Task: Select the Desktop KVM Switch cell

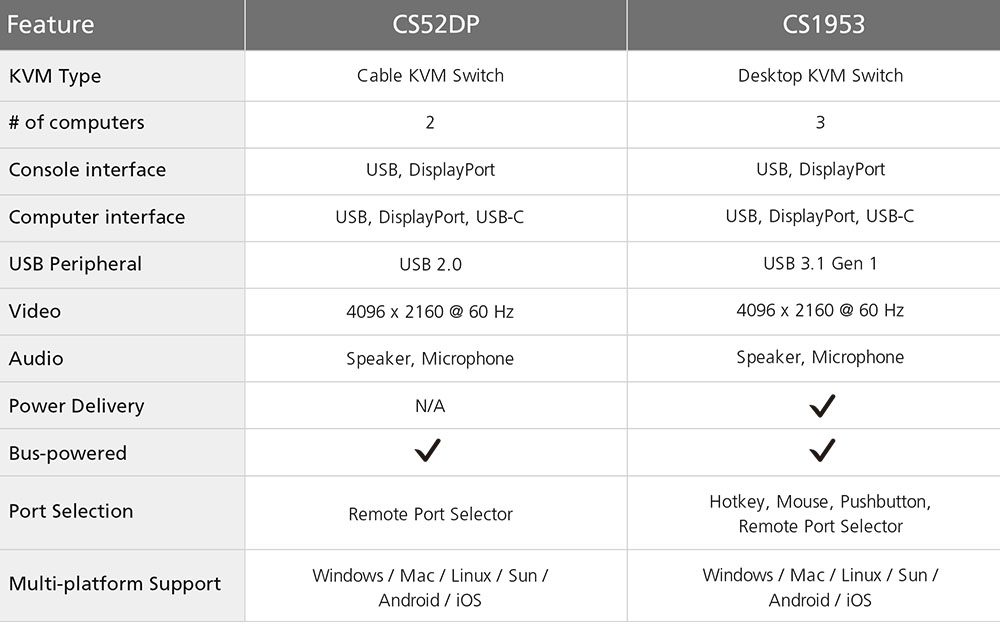Action: tap(820, 76)
